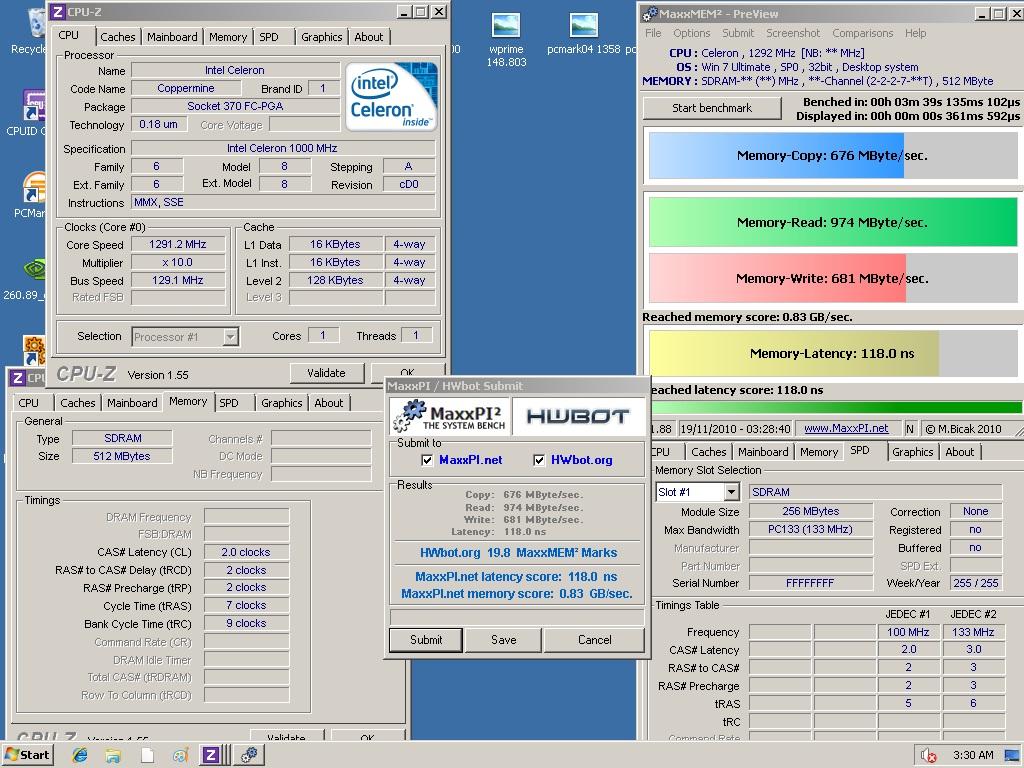Open the File menu in MaxxMEM²
The width and height of the screenshot is (1024, 768).
click(653, 33)
